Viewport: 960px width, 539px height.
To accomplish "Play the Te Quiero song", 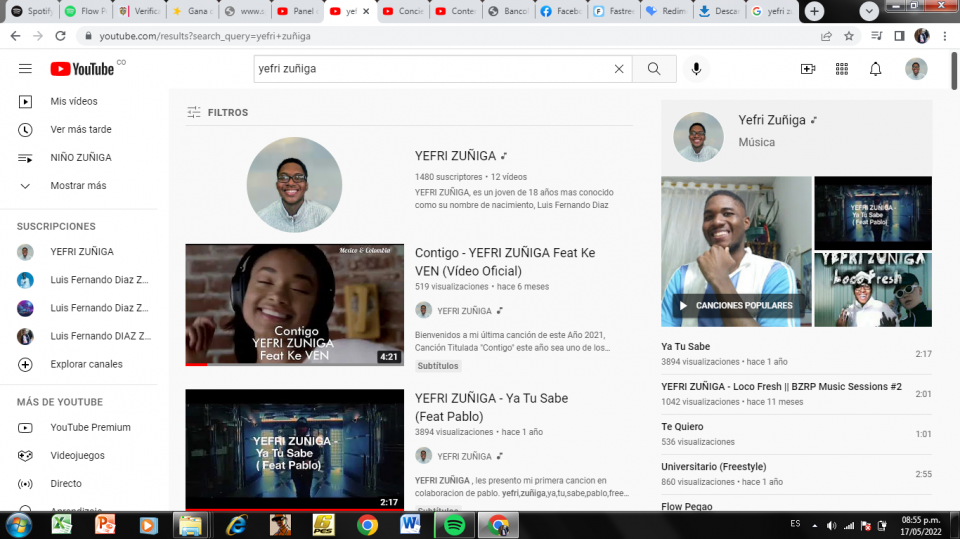I will (x=797, y=434).
